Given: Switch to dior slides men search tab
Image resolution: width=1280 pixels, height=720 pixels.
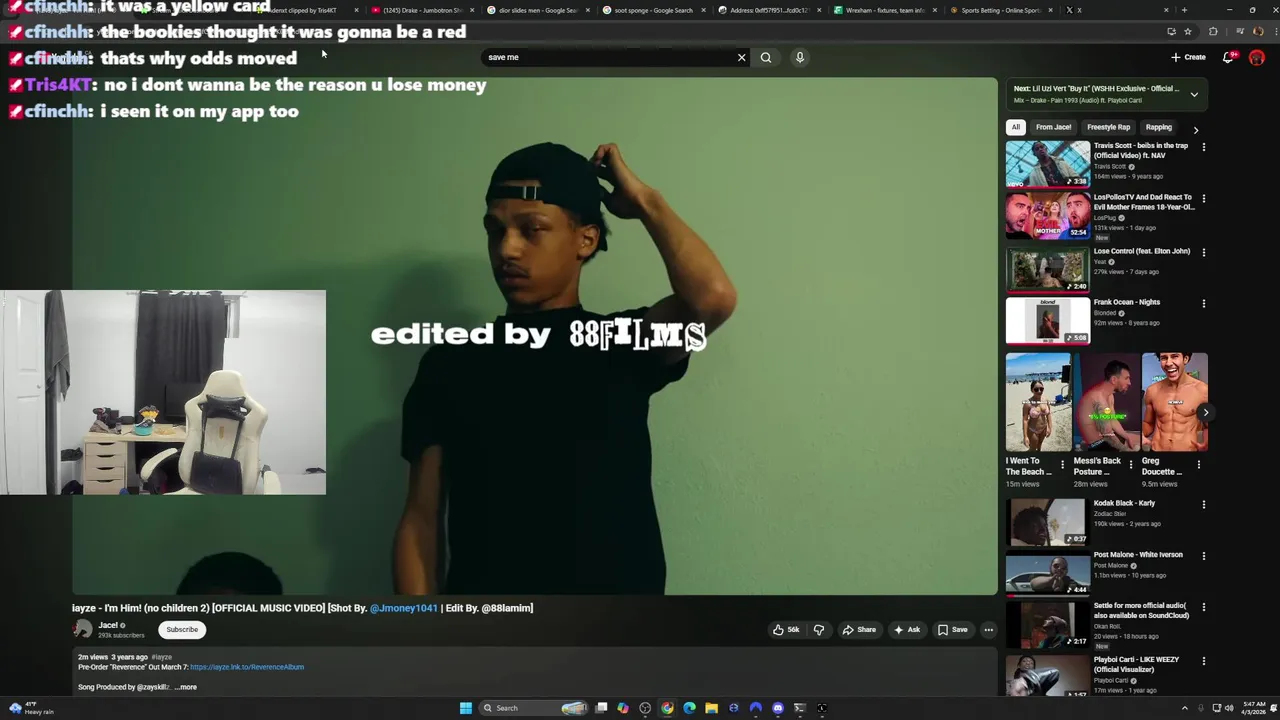Looking at the screenshot, I should point(536,10).
